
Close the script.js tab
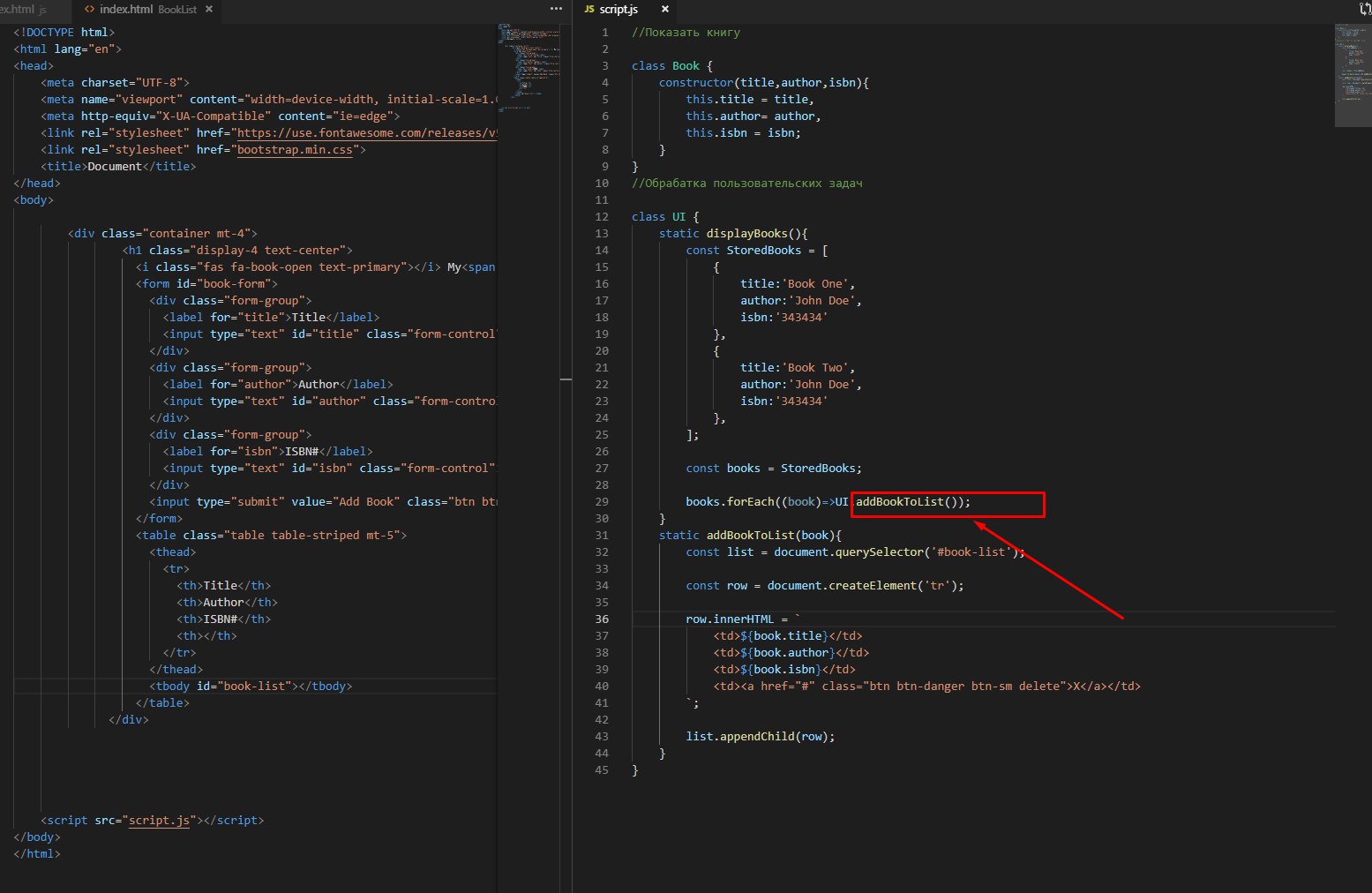[665, 9]
